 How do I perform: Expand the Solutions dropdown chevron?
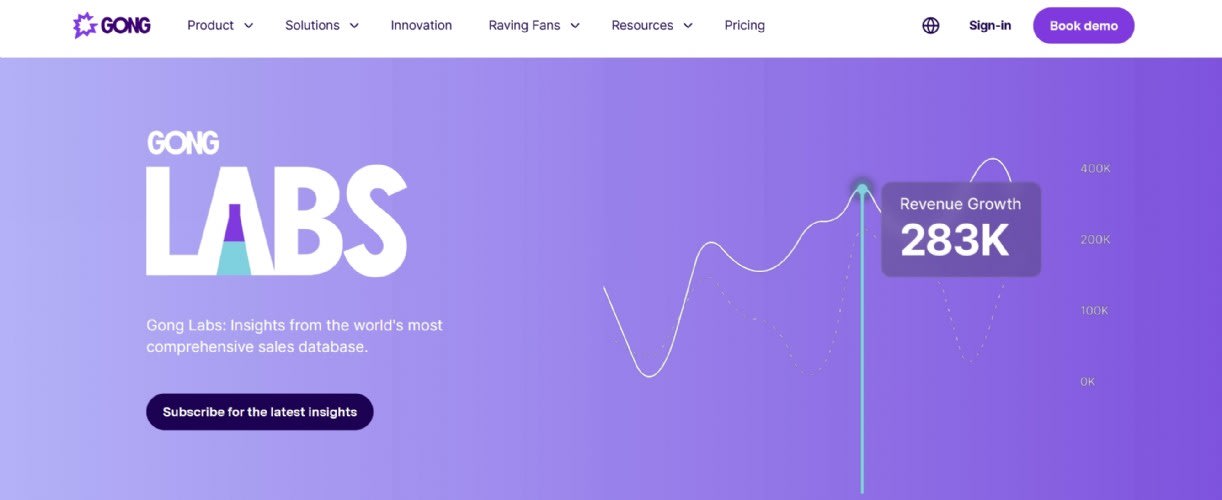tap(354, 26)
